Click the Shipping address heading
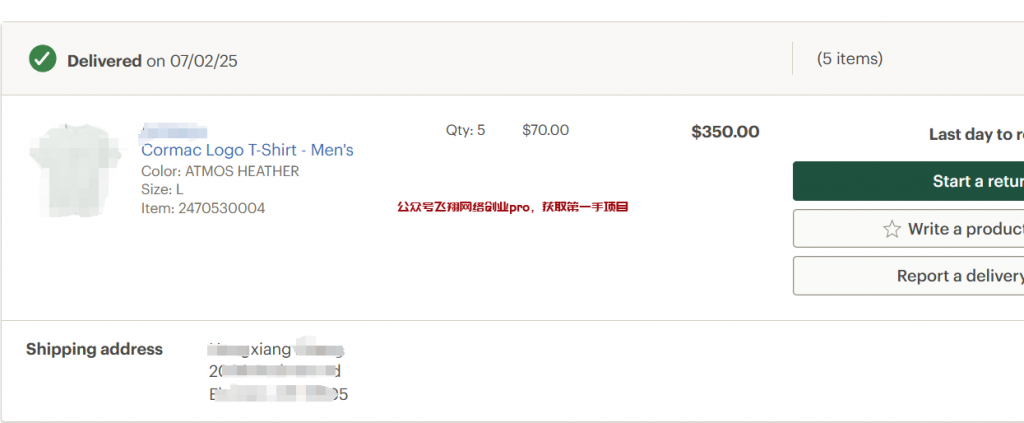Image resolution: width=1024 pixels, height=423 pixels. coord(94,349)
